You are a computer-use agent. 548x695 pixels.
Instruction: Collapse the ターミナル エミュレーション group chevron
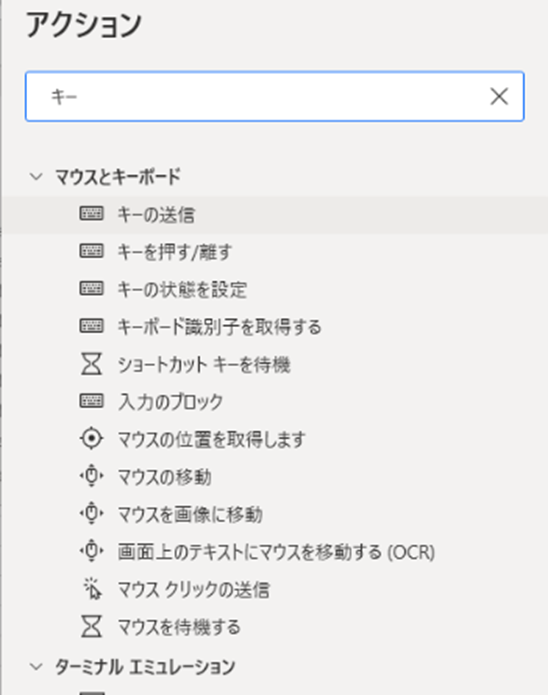[36, 667]
